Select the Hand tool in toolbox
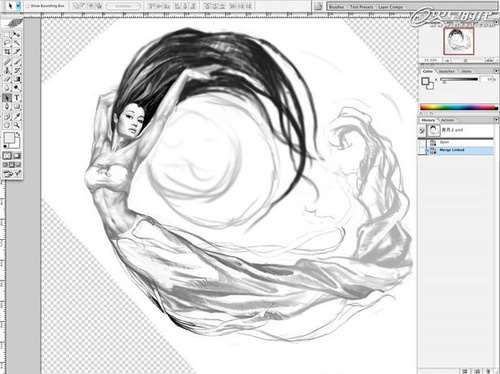The height and width of the screenshot is (374, 500). pyautogui.click(x=7, y=125)
